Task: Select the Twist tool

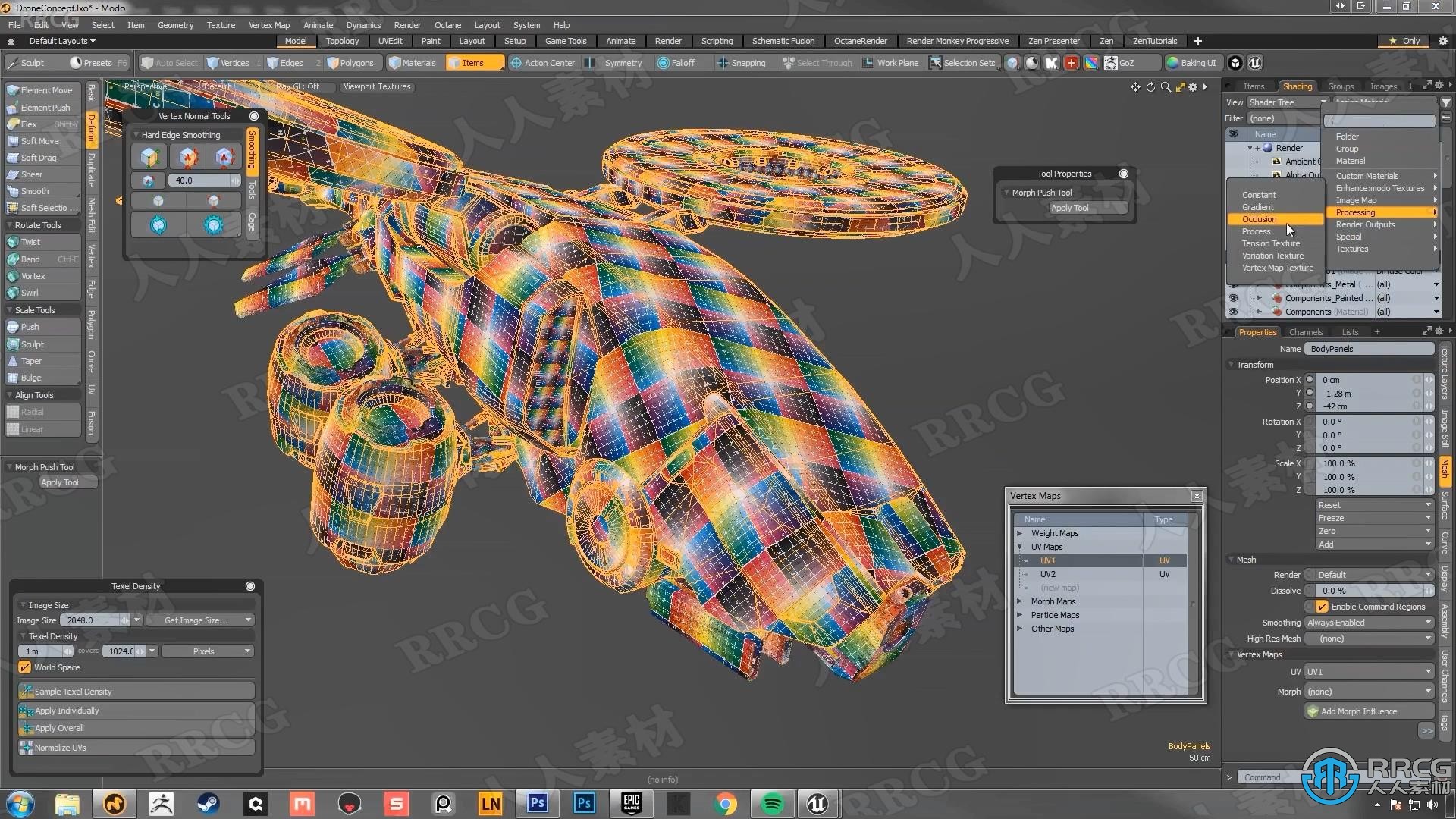Action: tap(42, 242)
